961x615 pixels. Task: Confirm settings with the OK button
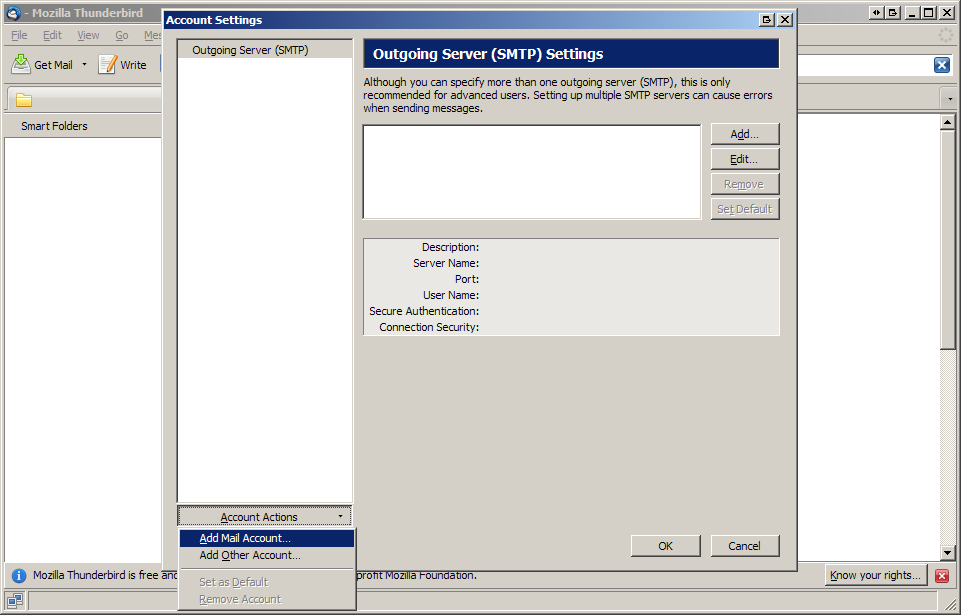click(665, 546)
